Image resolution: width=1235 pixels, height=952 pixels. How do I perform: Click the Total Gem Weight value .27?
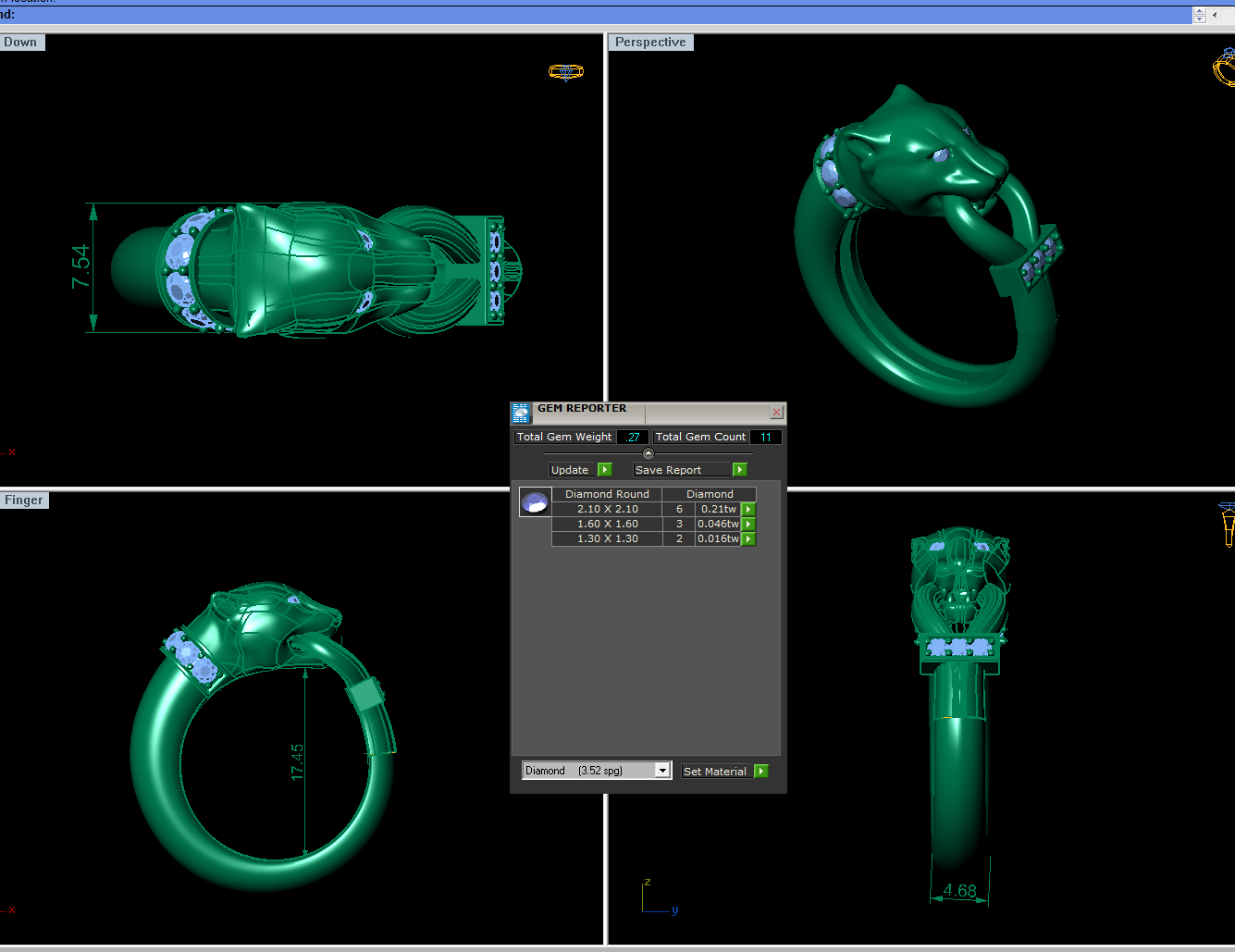coord(633,437)
